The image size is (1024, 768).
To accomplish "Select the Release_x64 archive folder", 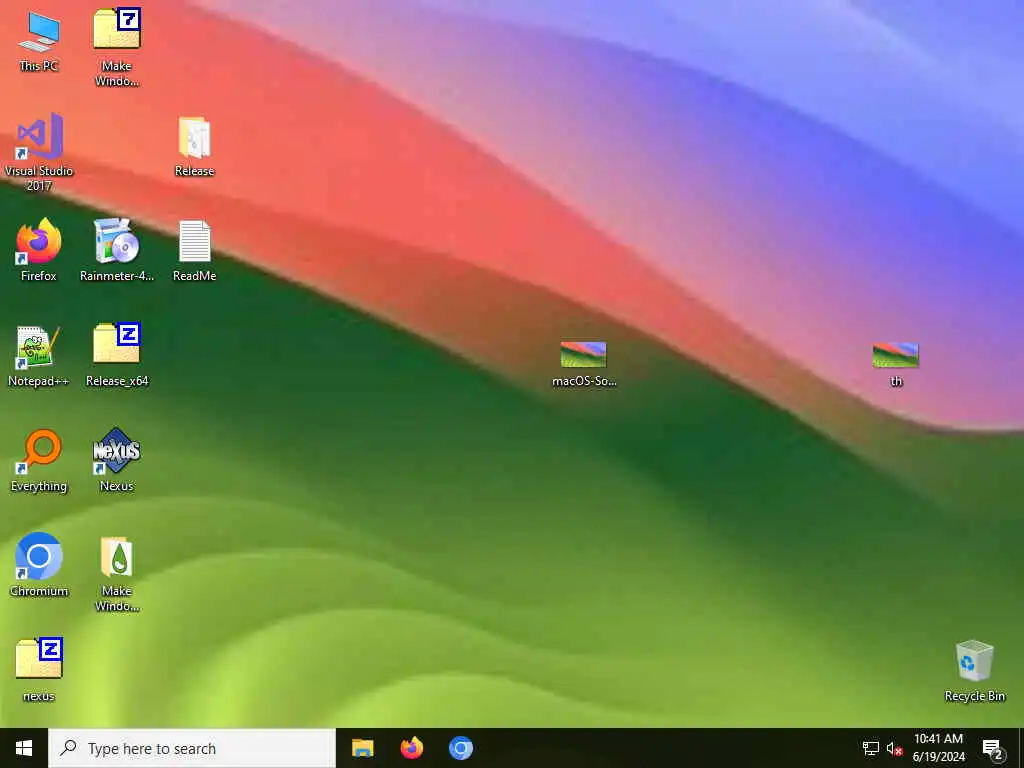I will click(x=117, y=355).
